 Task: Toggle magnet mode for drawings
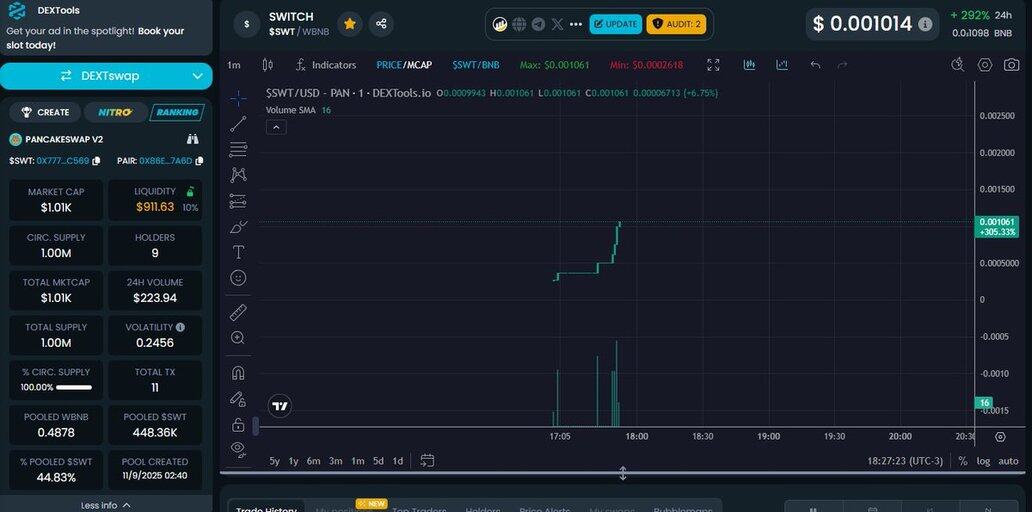[238, 373]
